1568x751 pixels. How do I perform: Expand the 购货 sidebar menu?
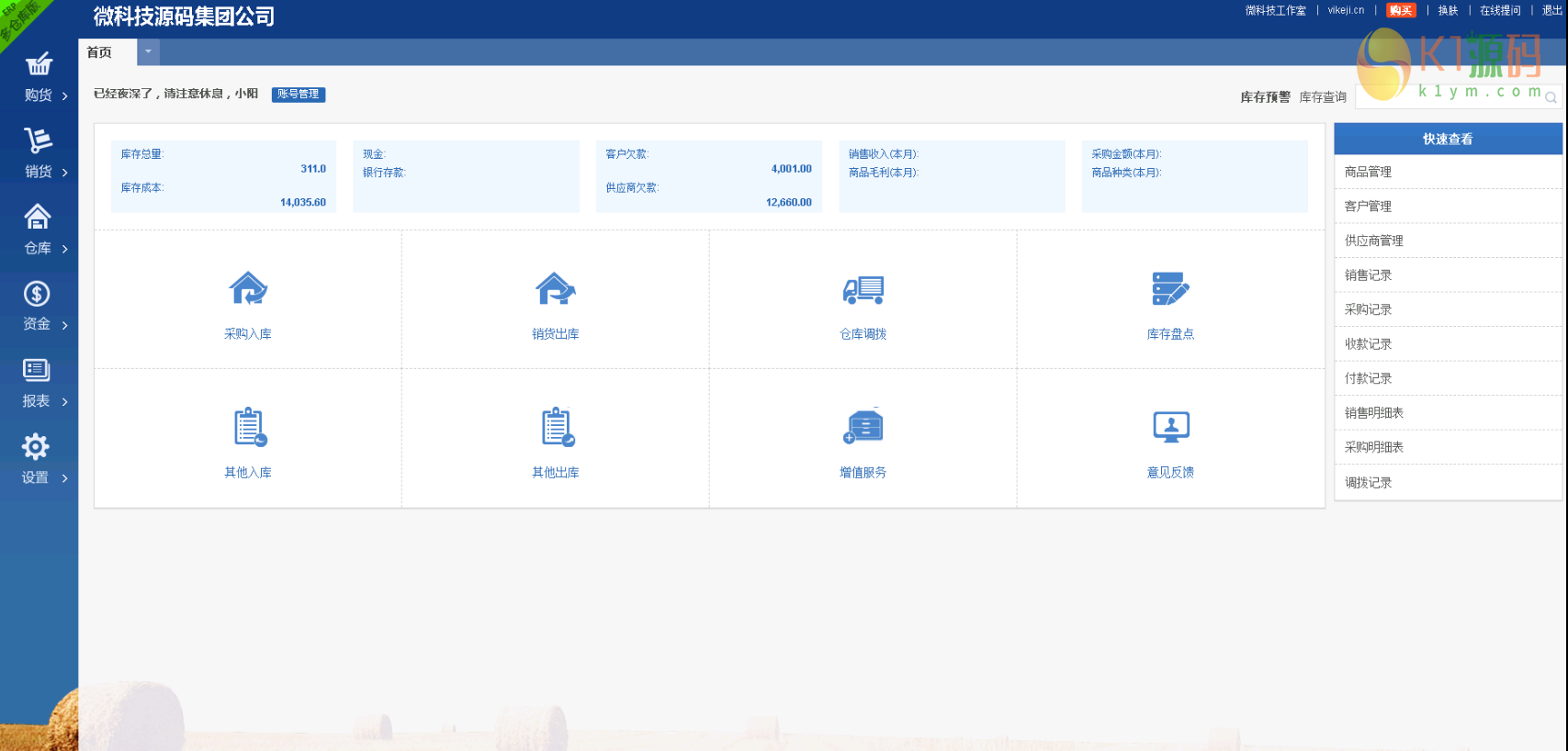[39, 78]
